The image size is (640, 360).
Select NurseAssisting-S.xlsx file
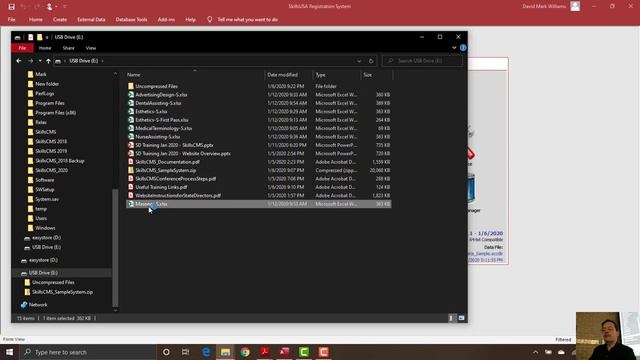158,137
